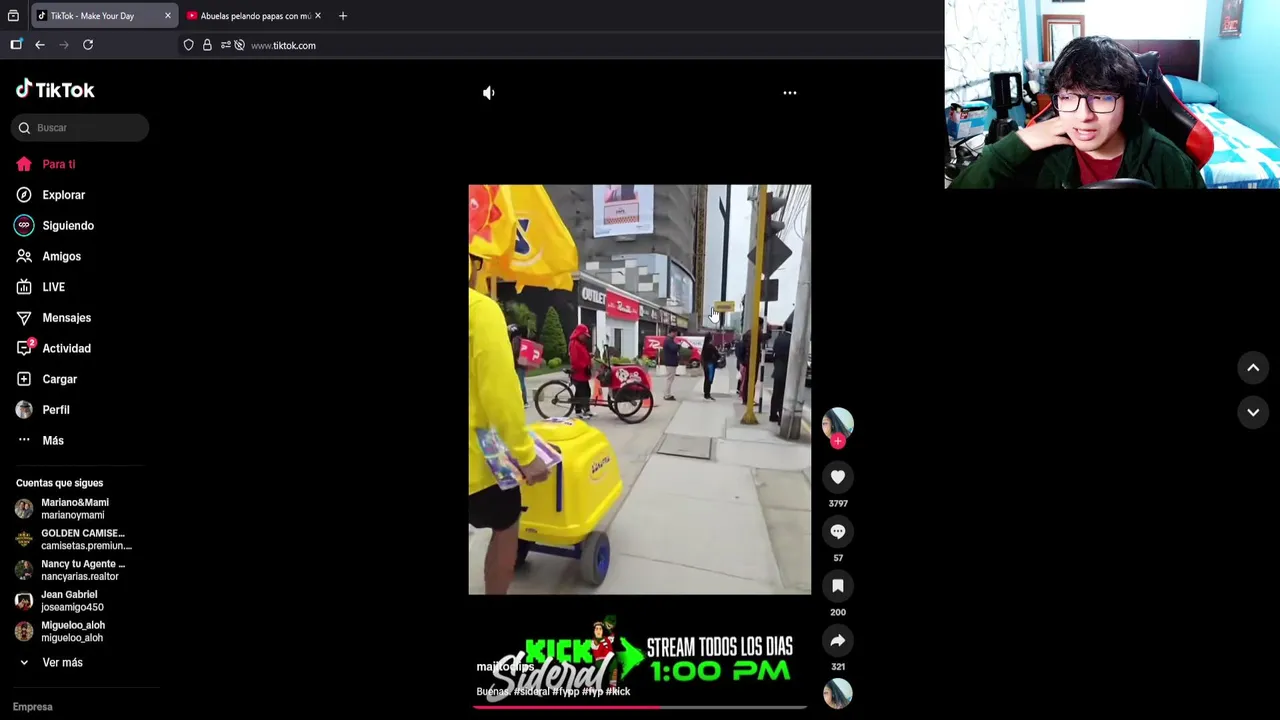The image size is (1280, 720).
Task: Click the www.tiktok.com address bar
Action: (283, 45)
